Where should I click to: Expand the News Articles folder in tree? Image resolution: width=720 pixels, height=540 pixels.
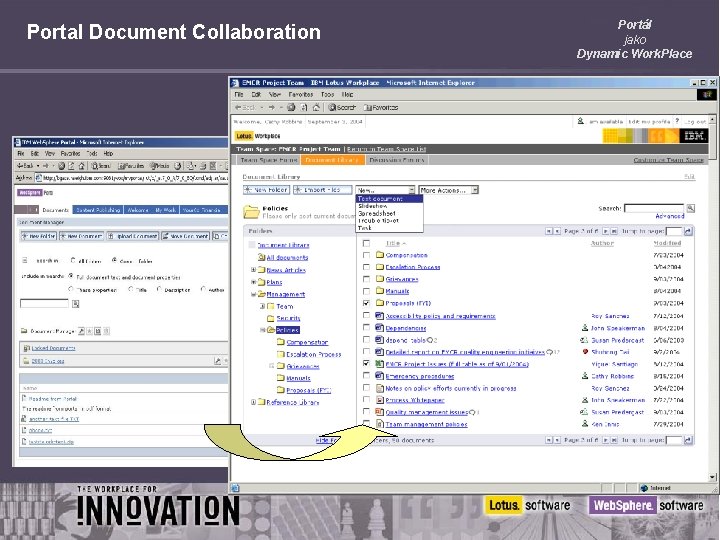click(x=253, y=270)
